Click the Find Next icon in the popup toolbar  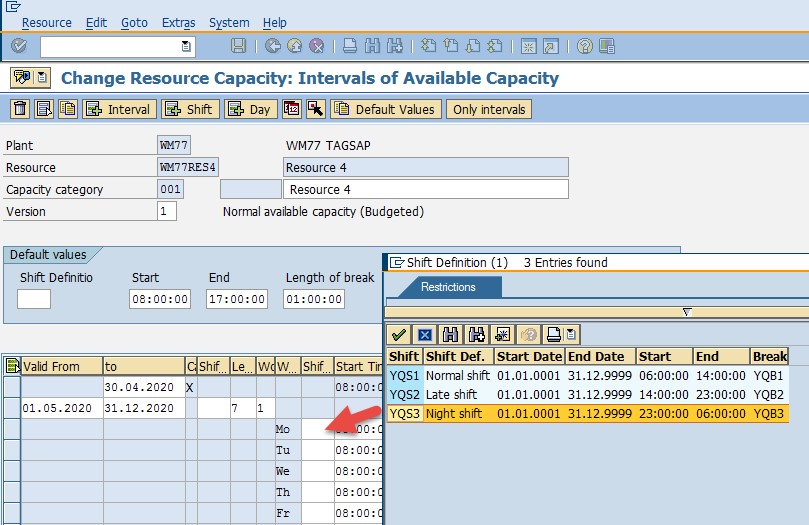pyautogui.click(x=476, y=335)
